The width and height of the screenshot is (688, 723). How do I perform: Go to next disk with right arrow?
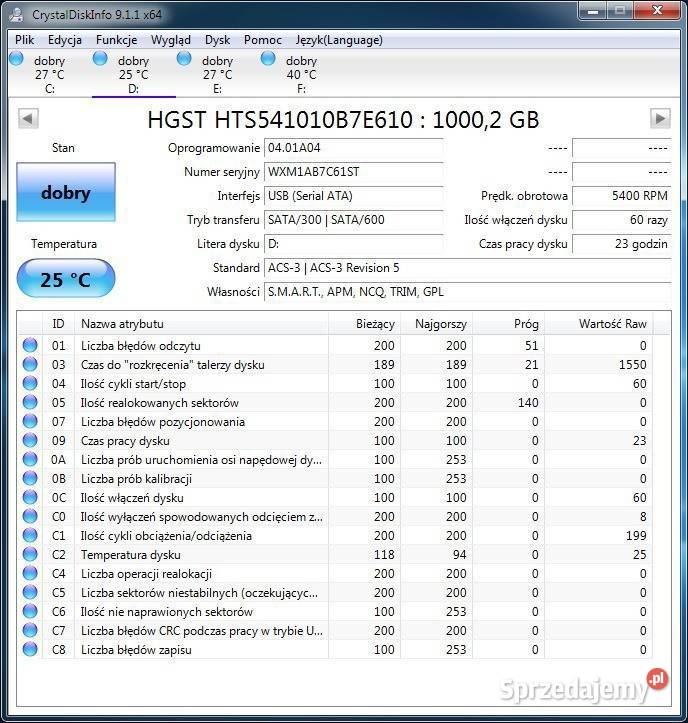tap(659, 119)
